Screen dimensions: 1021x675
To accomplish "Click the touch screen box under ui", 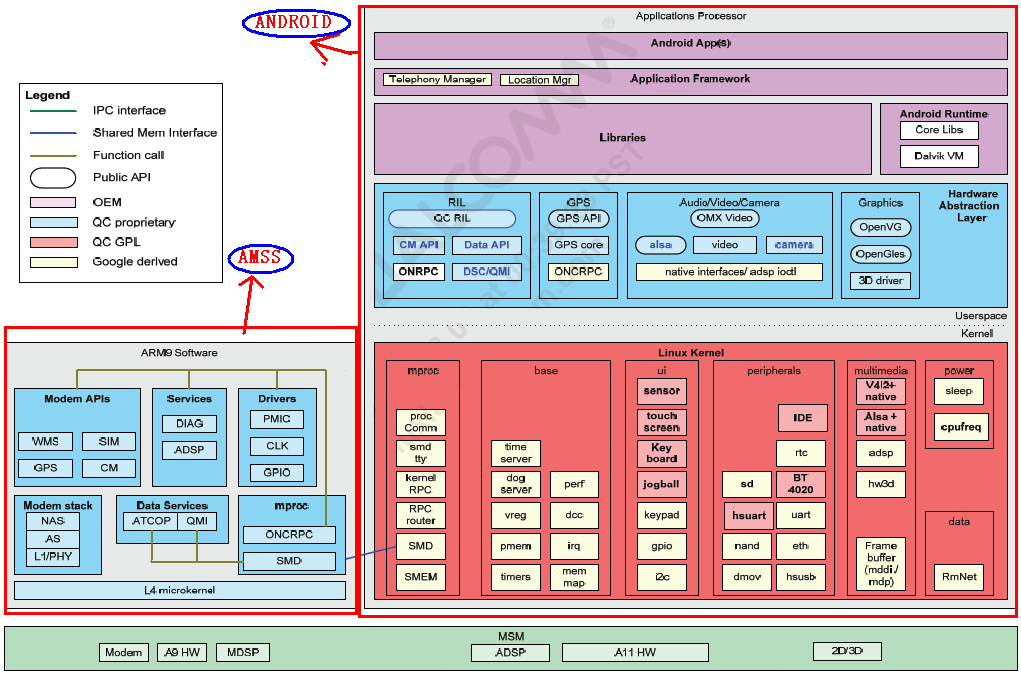I will tap(662, 422).
